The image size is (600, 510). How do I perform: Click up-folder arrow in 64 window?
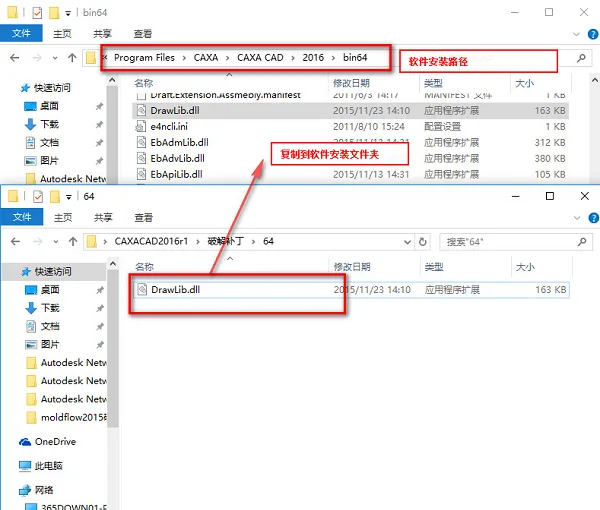point(73,241)
